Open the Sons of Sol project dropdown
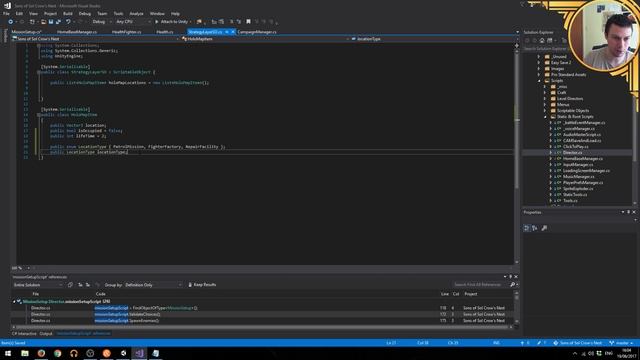The height and width of the screenshot is (360, 640). coord(96,39)
